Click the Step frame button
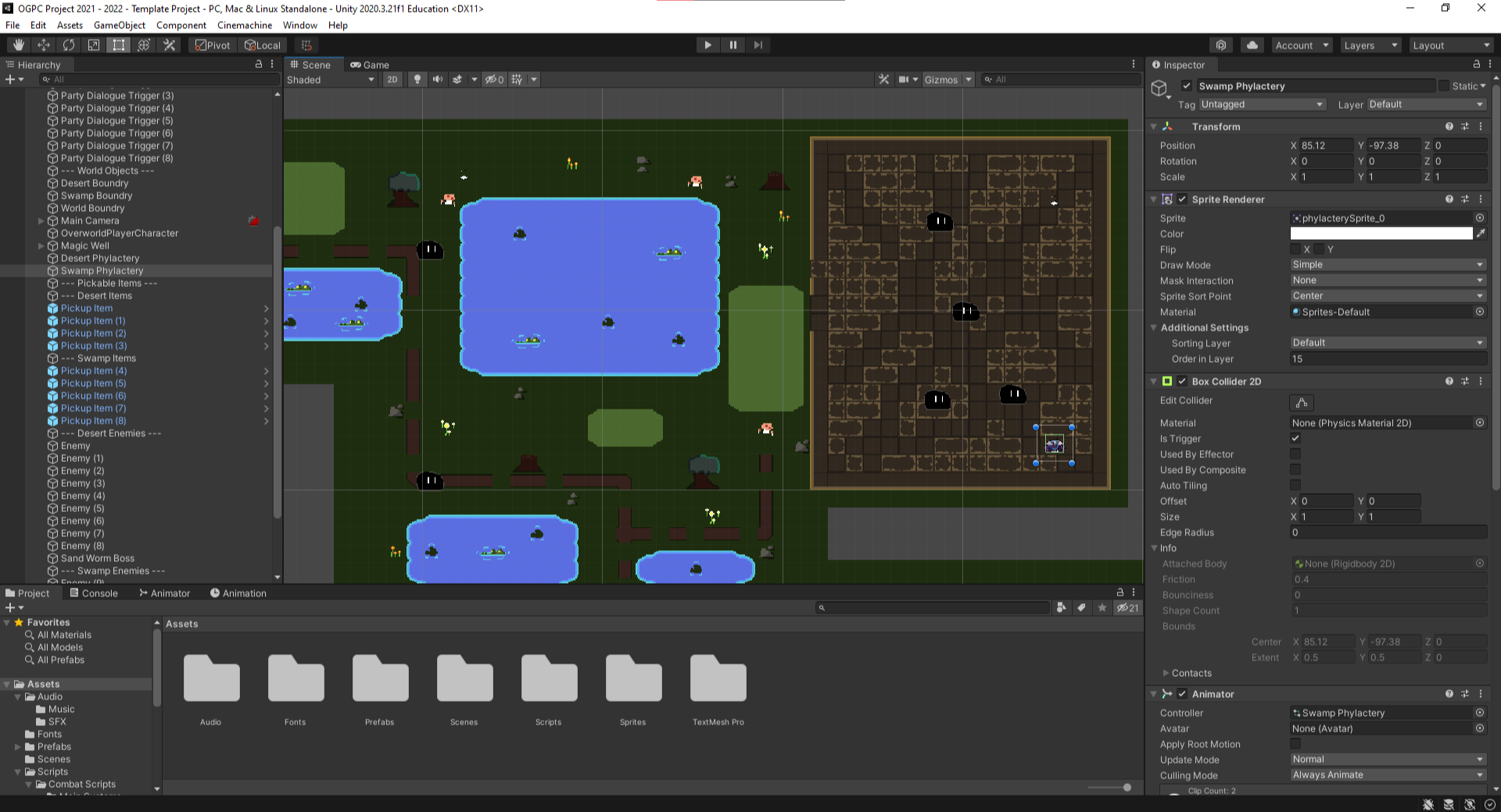Viewport: 1501px width, 812px height. coord(758,45)
